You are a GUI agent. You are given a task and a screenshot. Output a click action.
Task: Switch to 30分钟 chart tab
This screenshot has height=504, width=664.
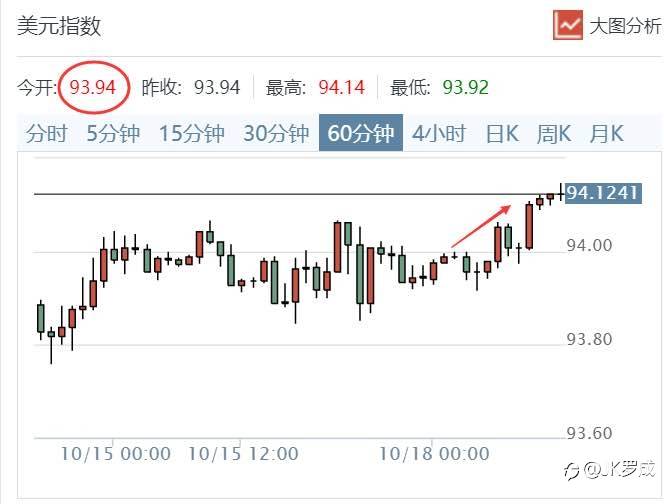point(277,134)
